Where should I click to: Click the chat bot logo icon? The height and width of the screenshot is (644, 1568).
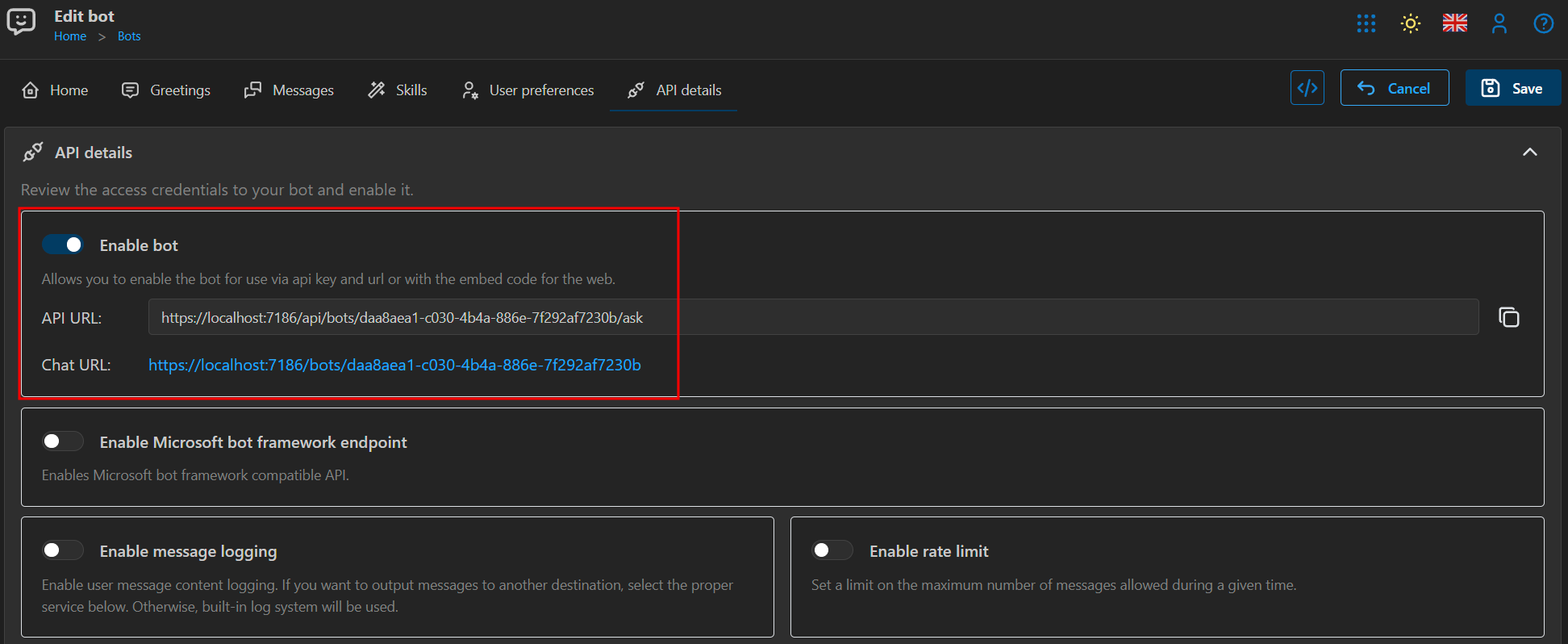21,22
